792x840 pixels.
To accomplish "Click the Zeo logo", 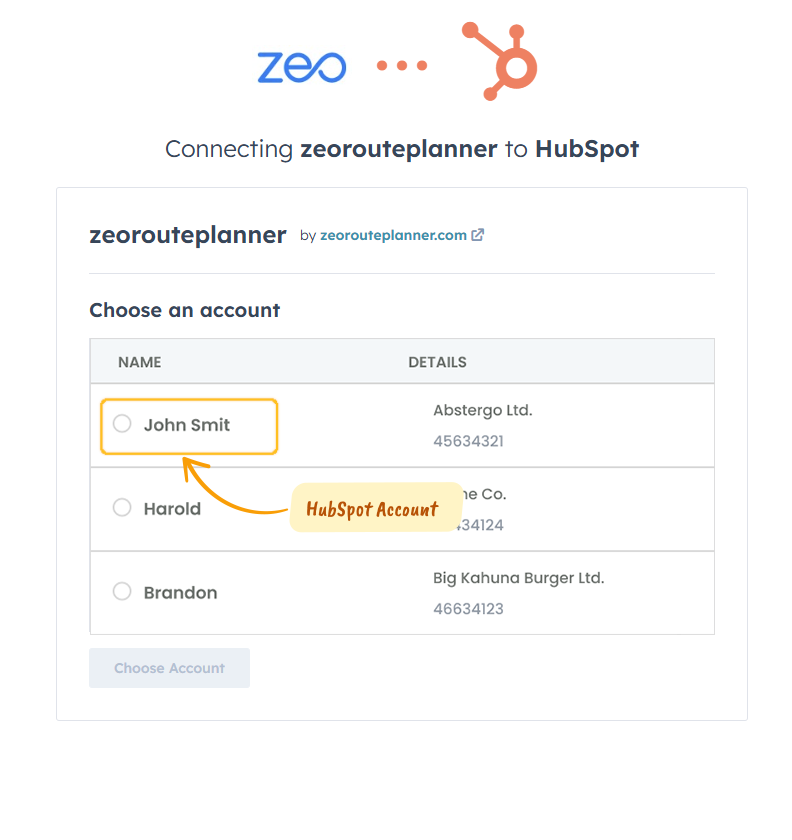I will [x=301, y=66].
